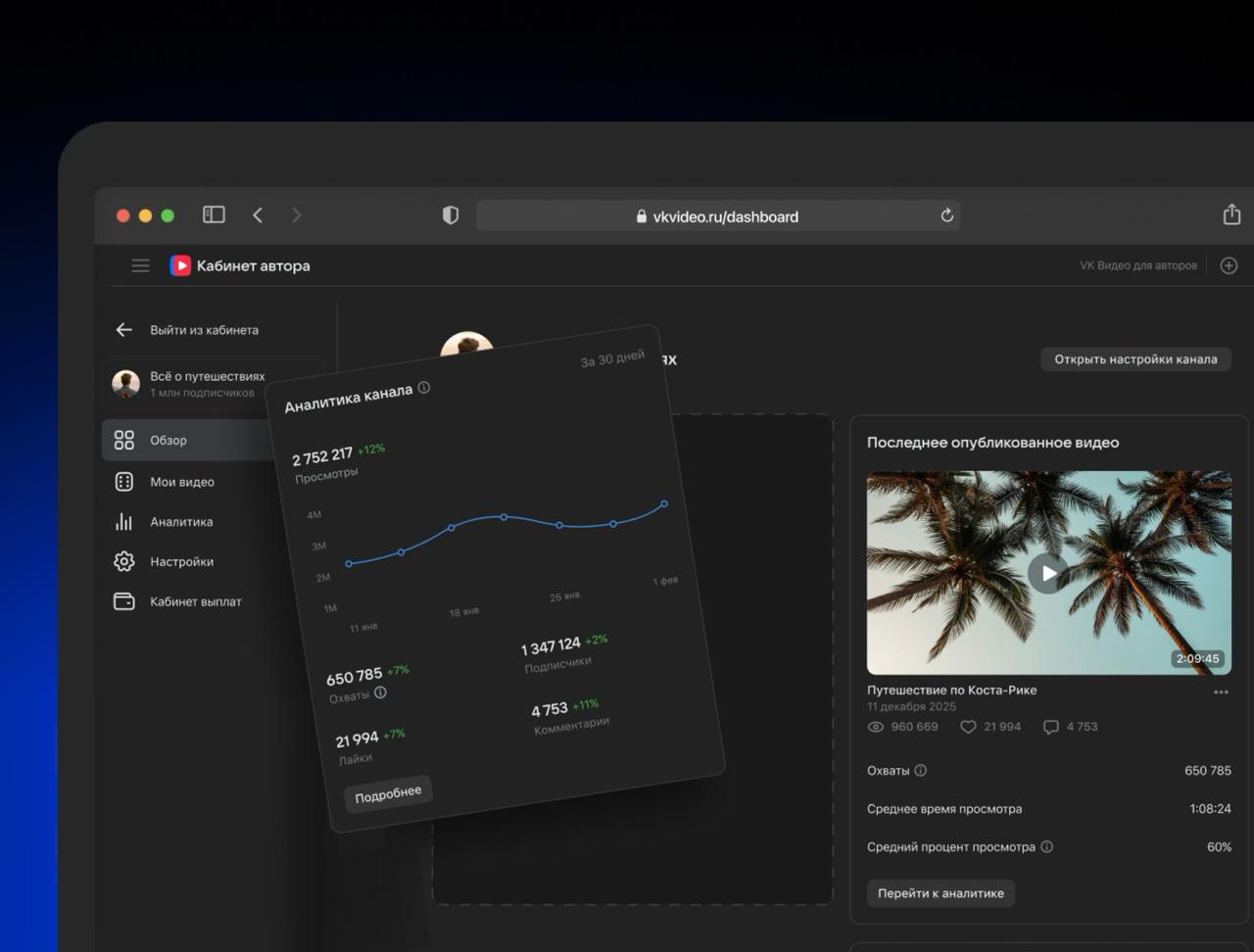Screen dimensions: 1254x952
Task: Click Открыть настройки канала button
Action: [1135, 359]
